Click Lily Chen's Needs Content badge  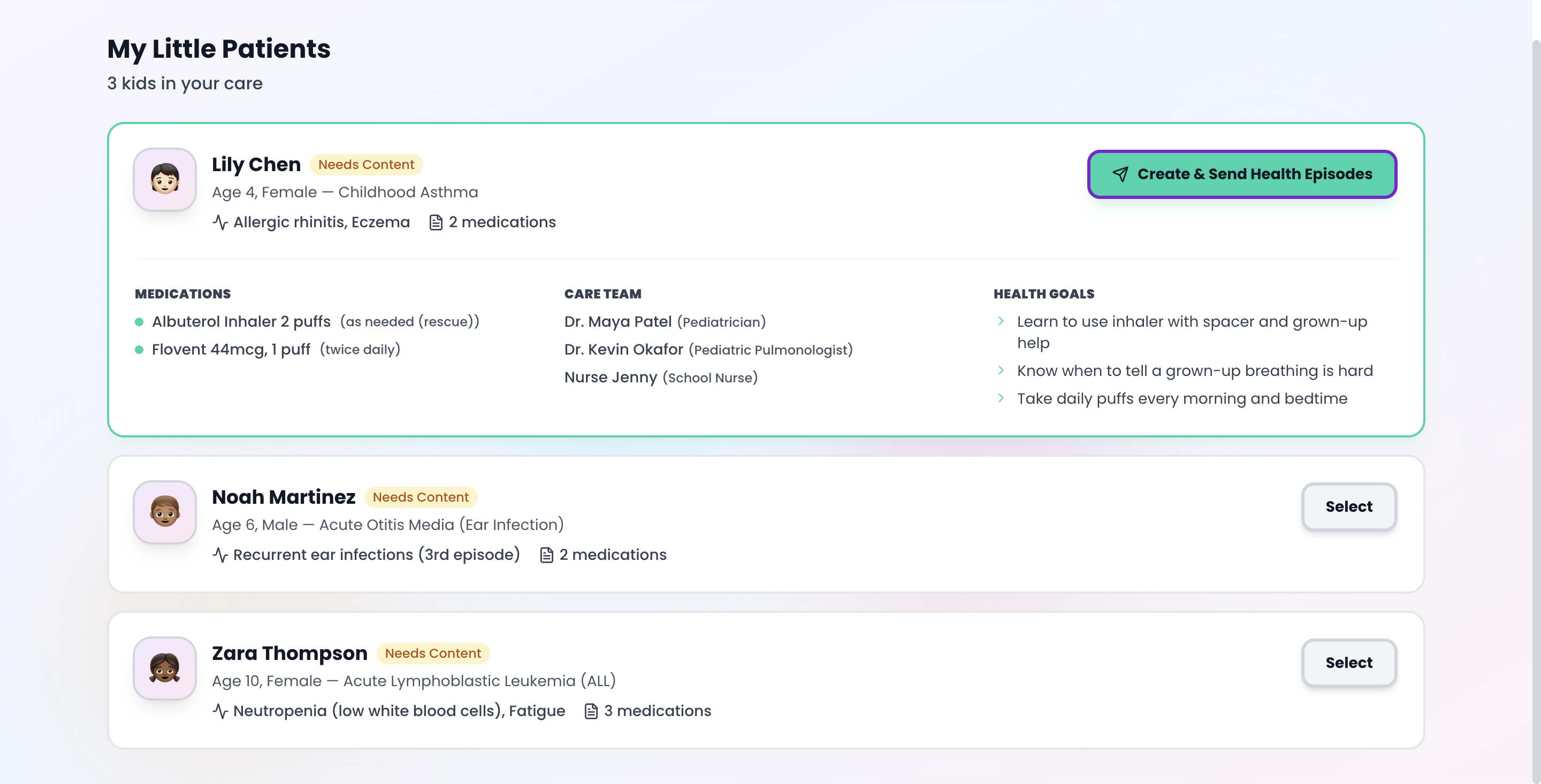(365, 165)
